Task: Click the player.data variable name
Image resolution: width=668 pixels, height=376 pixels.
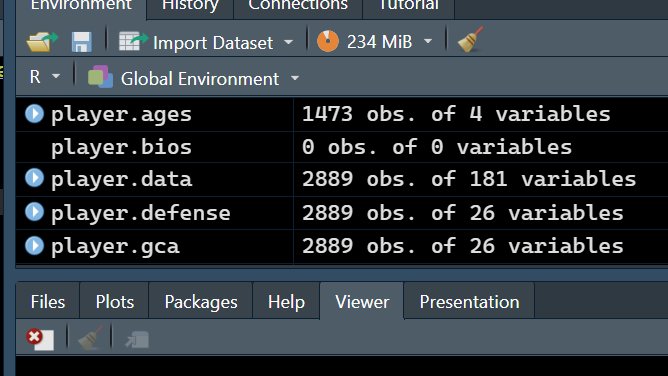Action: click(x=121, y=179)
